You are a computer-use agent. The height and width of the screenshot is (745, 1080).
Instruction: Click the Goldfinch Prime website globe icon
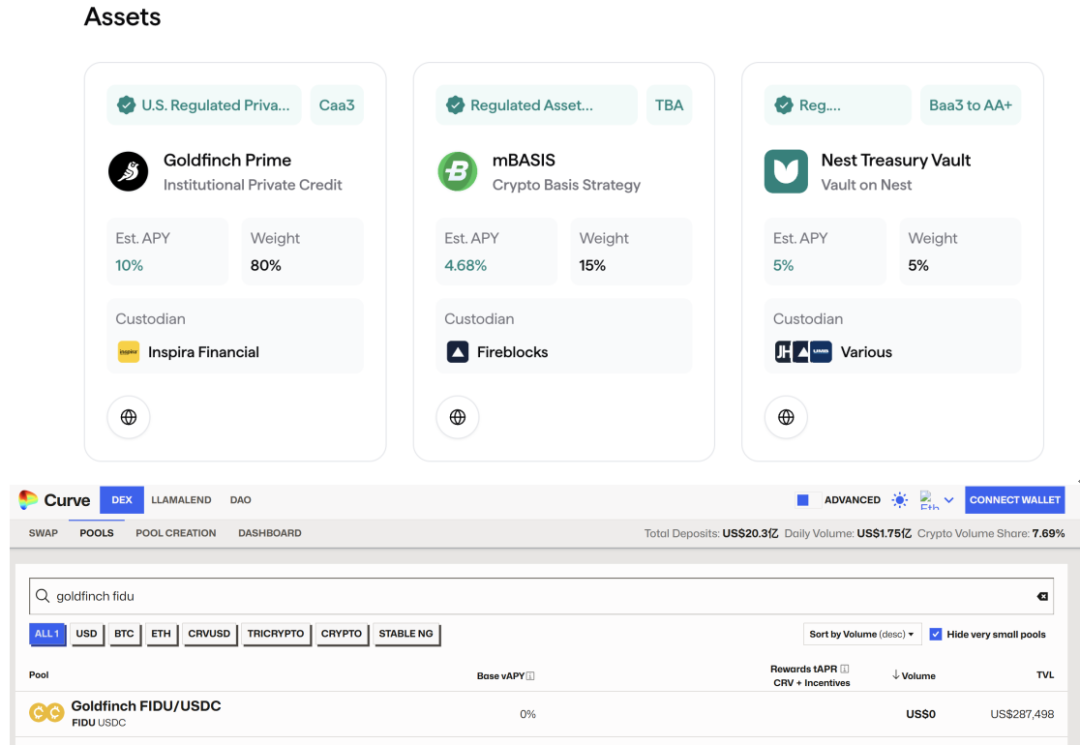pos(128,418)
